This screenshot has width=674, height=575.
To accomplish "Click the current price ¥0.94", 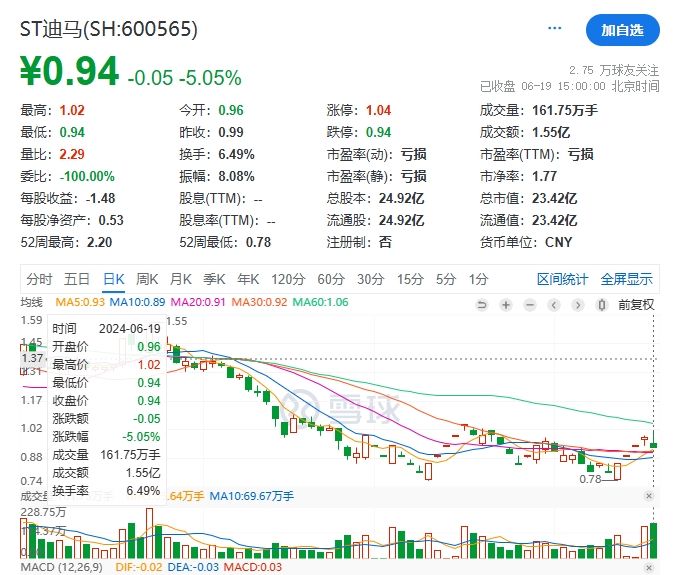I will pos(69,71).
